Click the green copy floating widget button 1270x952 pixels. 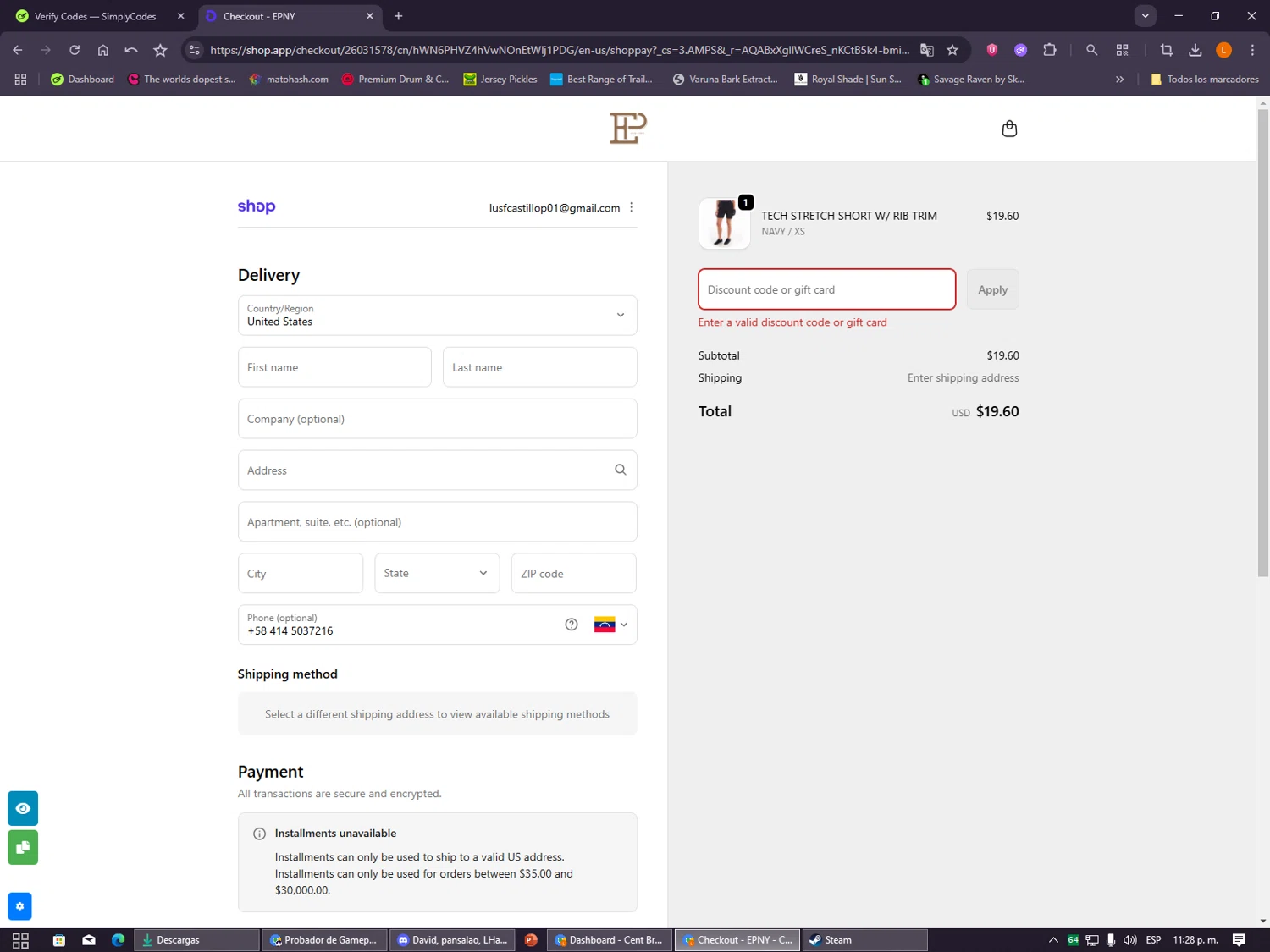click(x=23, y=847)
